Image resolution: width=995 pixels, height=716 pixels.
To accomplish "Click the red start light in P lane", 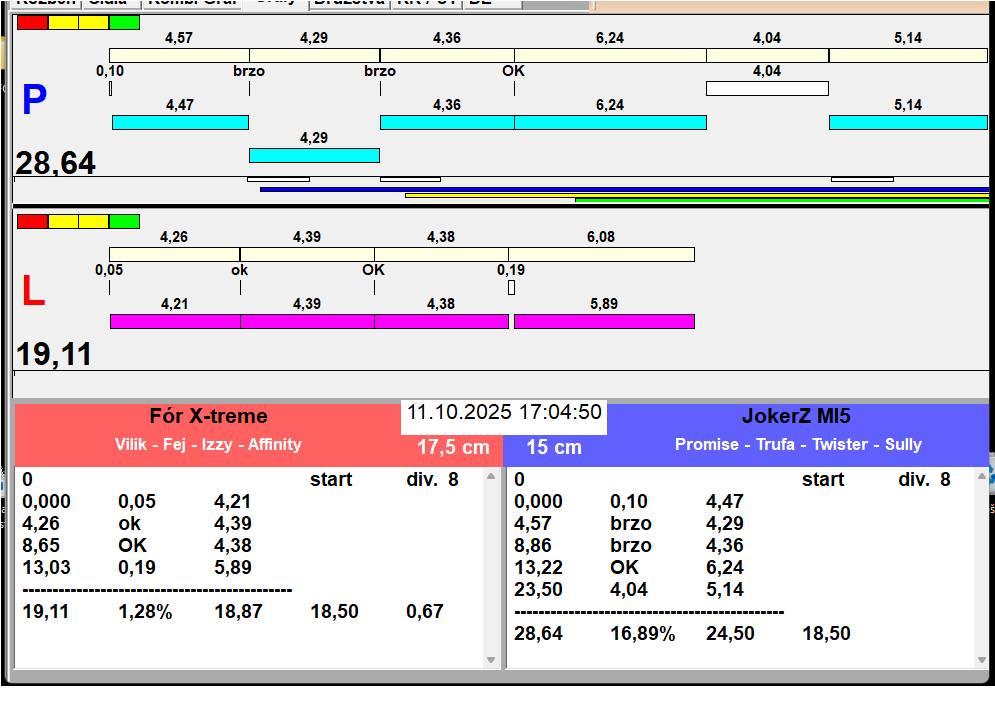I will coord(32,23).
